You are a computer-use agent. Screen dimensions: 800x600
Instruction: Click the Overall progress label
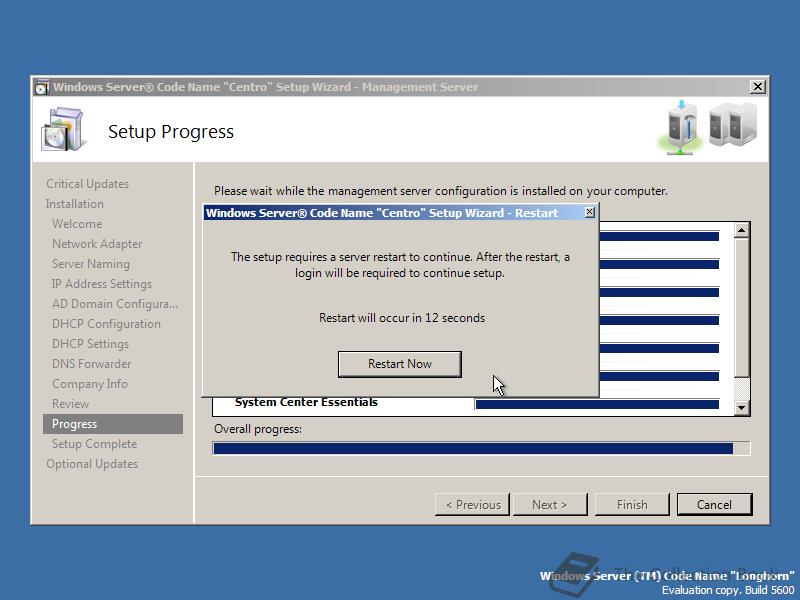(258, 429)
